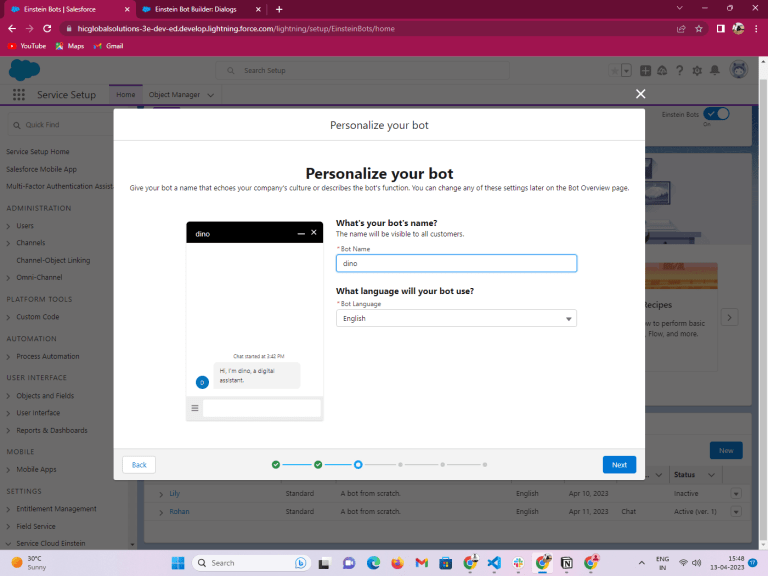The width and height of the screenshot is (768, 576).
Task: Expand the Custom Code tree item
Action: tap(8, 317)
